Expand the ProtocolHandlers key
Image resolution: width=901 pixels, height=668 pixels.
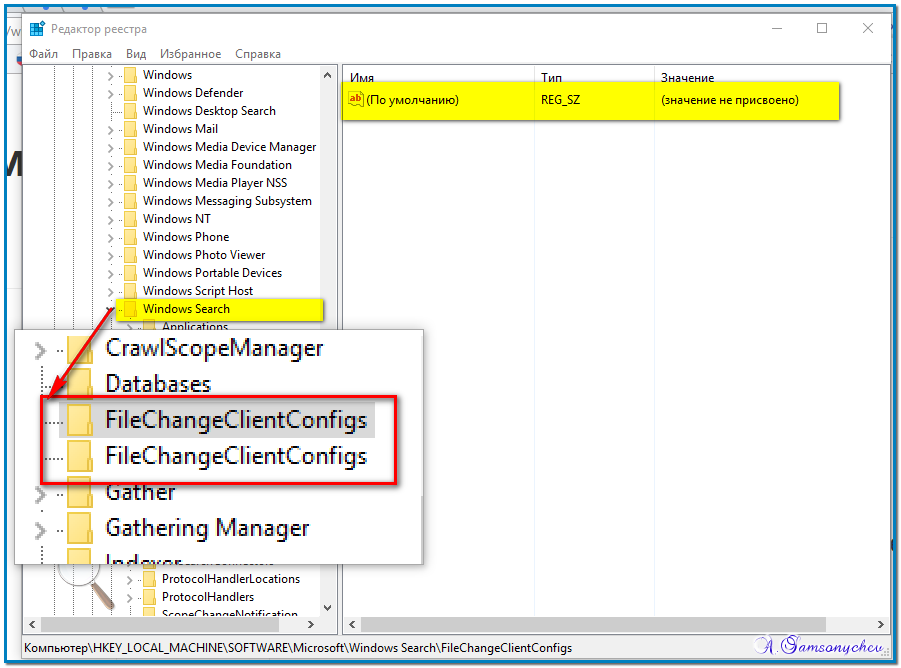point(130,597)
